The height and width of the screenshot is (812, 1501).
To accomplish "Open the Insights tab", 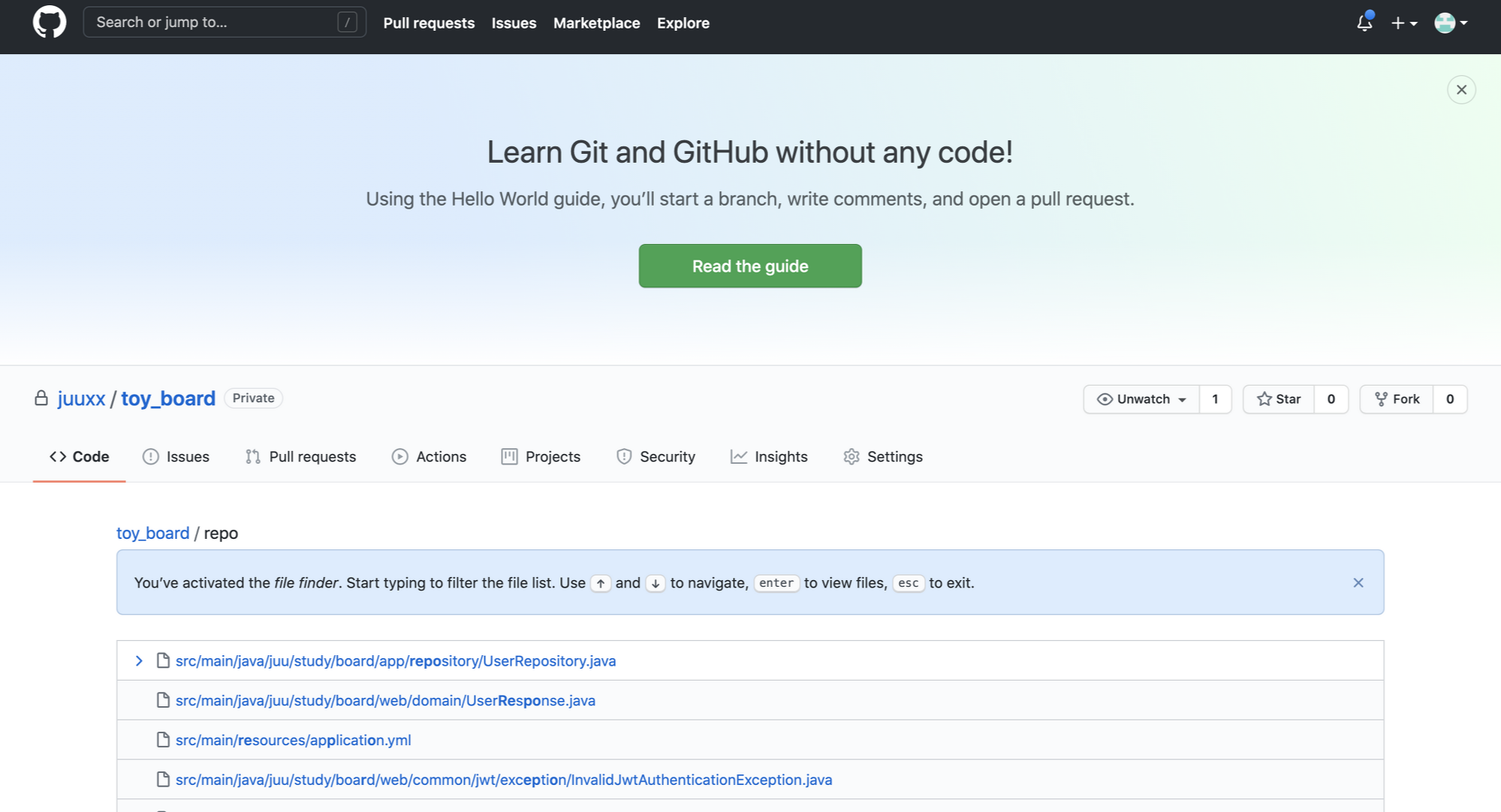I will click(x=769, y=456).
